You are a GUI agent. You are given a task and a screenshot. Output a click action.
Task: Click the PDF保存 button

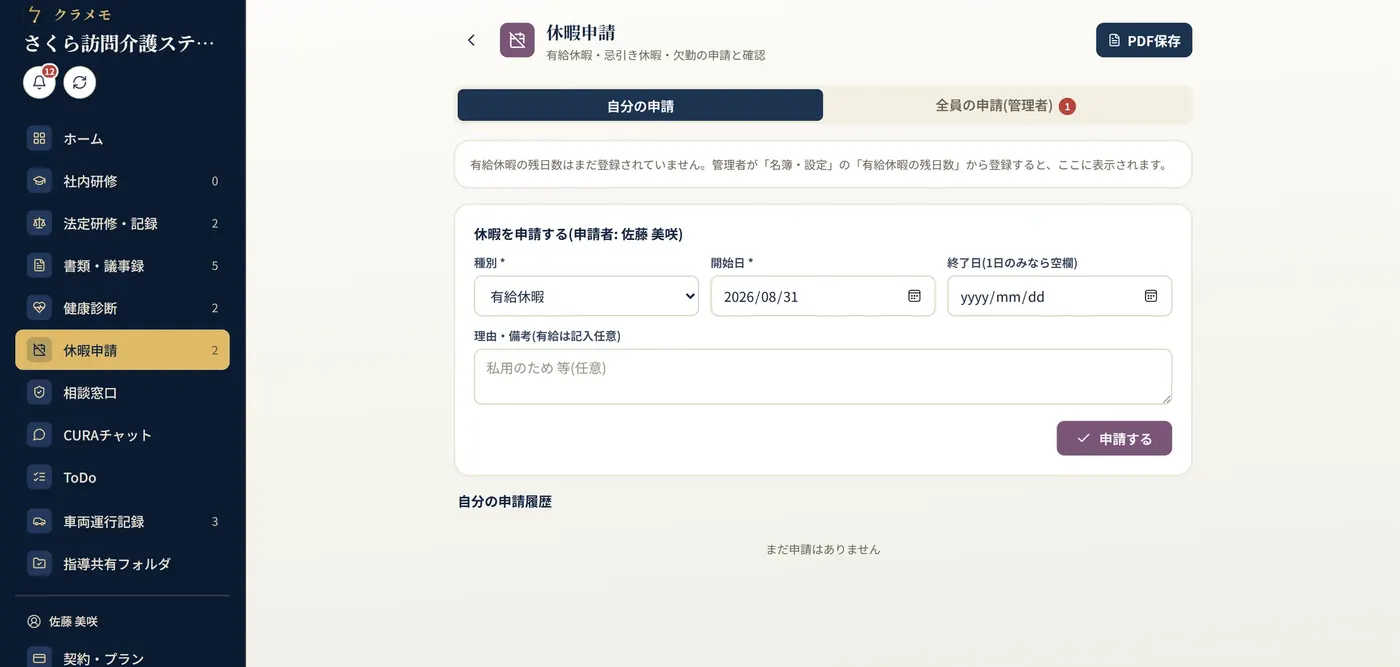(1144, 41)
